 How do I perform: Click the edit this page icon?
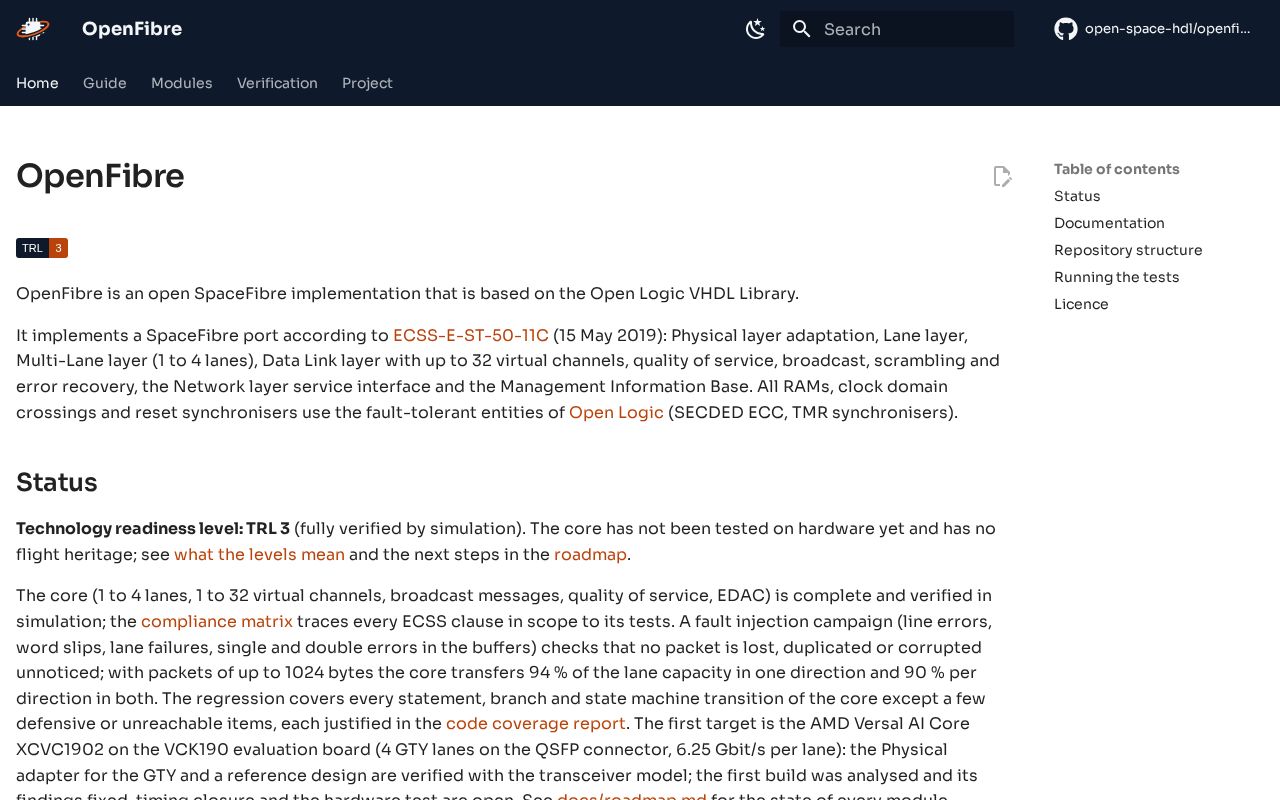pyautogui.click(x=1002, y=177)
